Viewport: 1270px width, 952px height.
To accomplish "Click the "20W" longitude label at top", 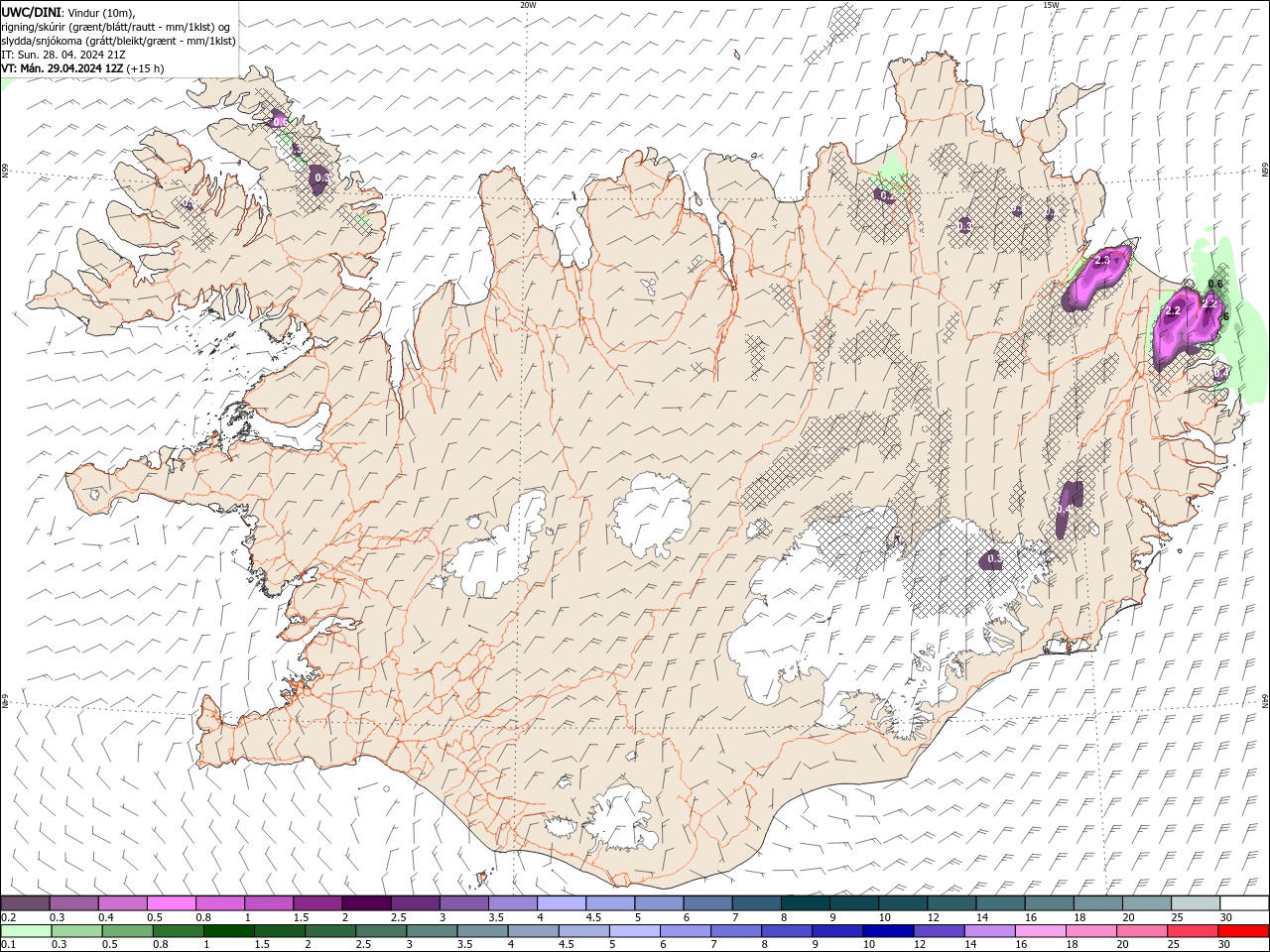I will [528, 5].
